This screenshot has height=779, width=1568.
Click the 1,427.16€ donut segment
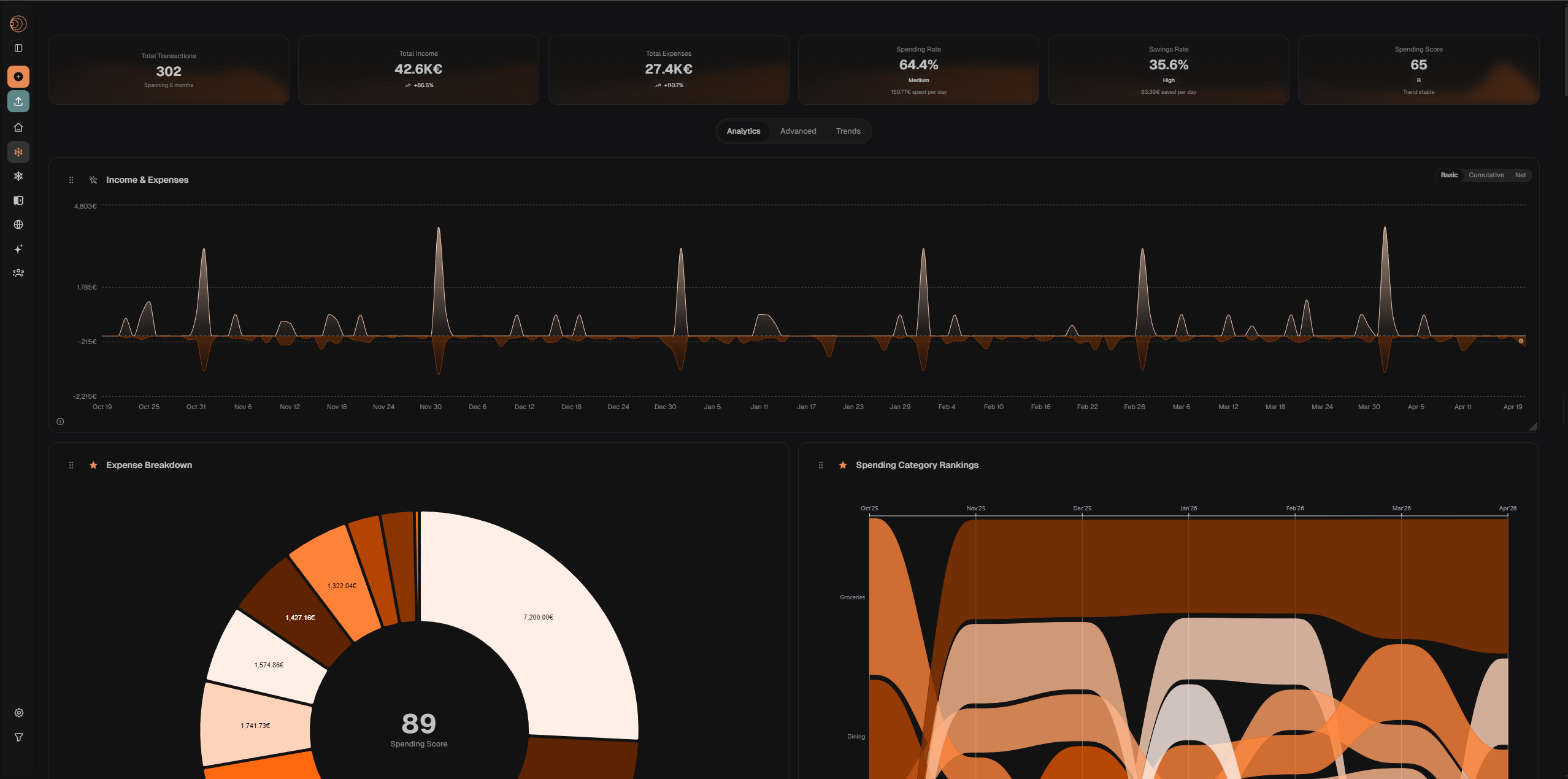pyautogui.click(x=300, y=618)
